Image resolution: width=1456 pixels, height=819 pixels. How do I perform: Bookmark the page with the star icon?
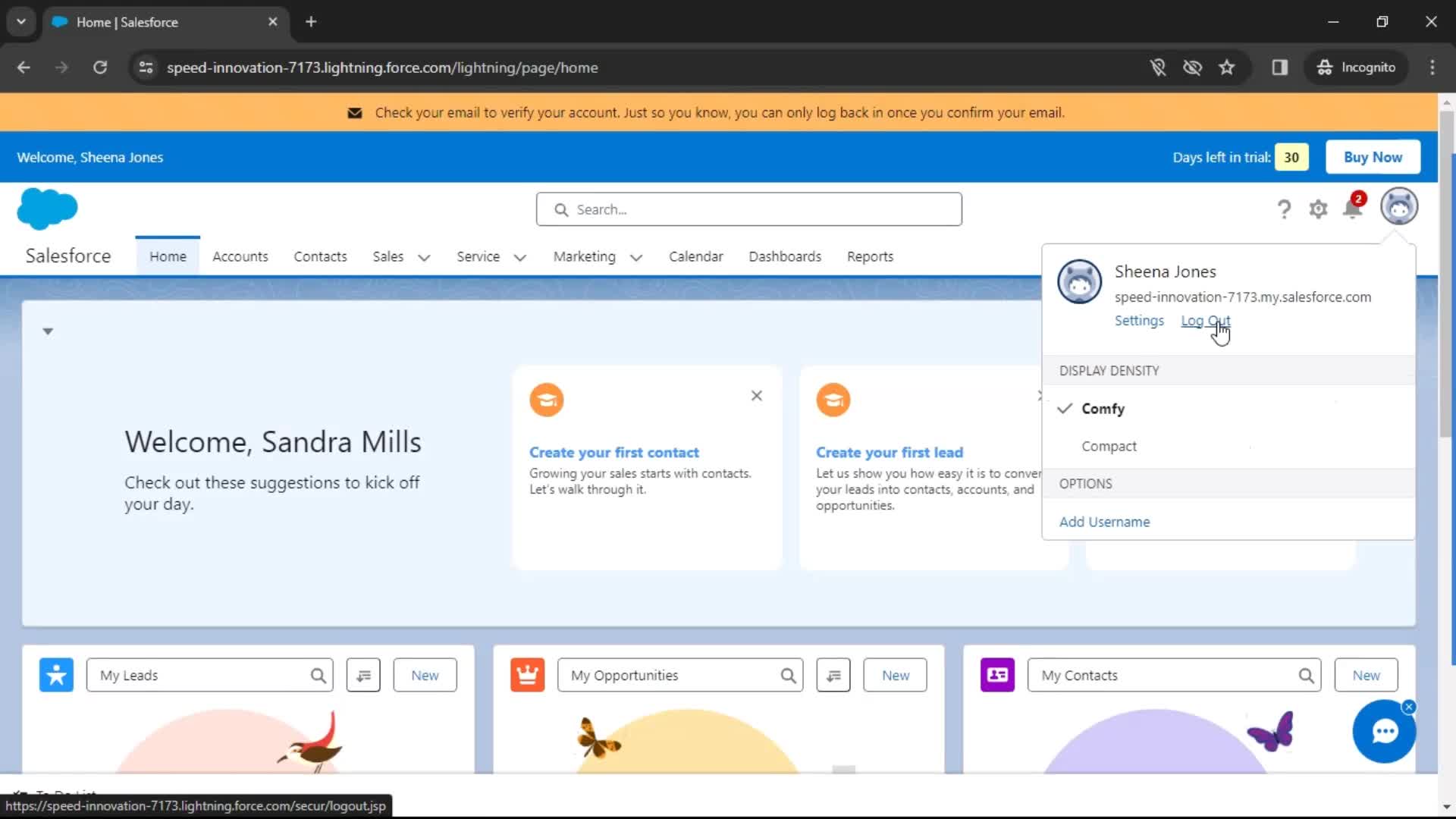pos(1227,67)
